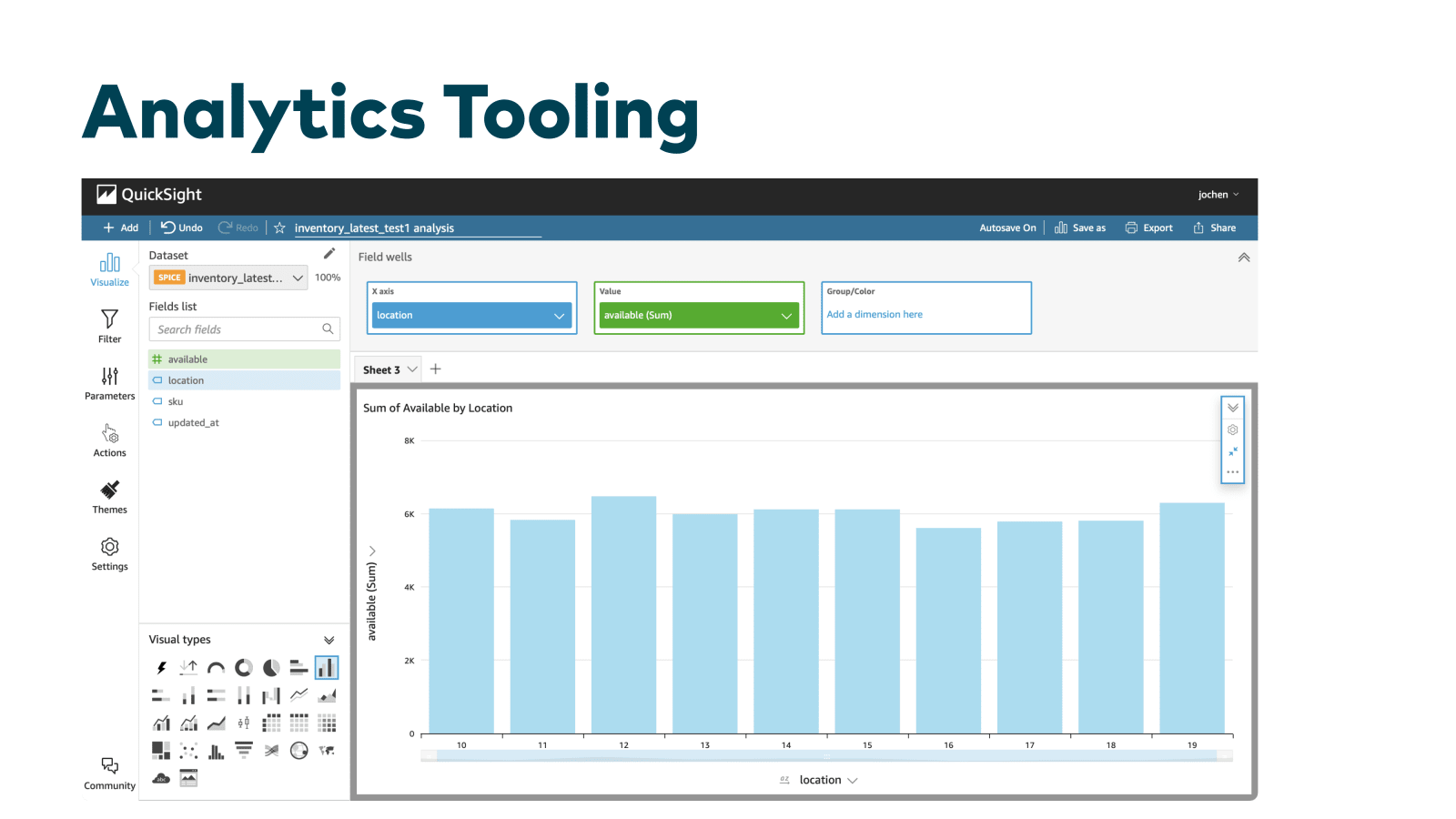Open the Community link in sidebar
Viewport: 1456px width, 819px height.
click(x=110, y=773)
